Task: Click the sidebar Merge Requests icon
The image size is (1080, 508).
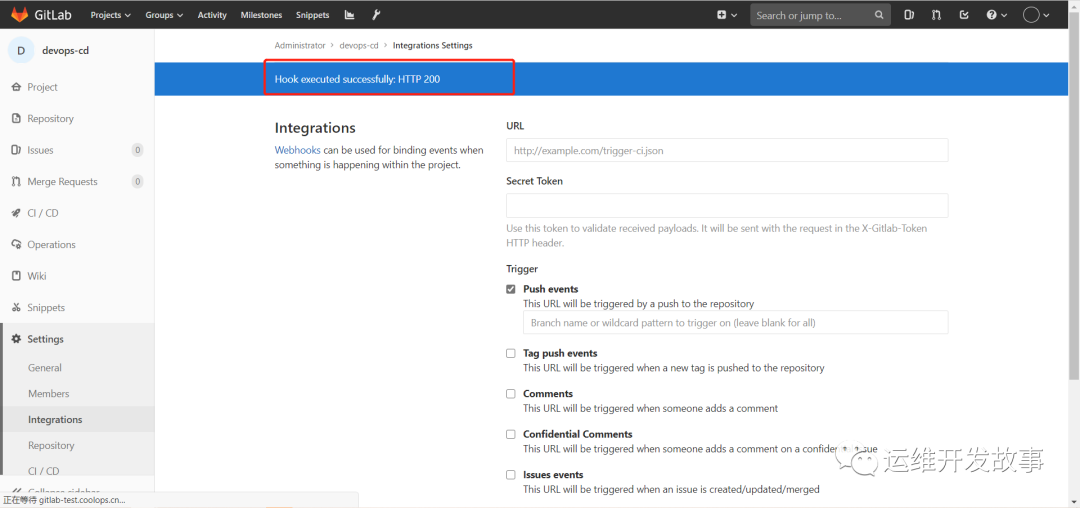Action: [17, 182]
